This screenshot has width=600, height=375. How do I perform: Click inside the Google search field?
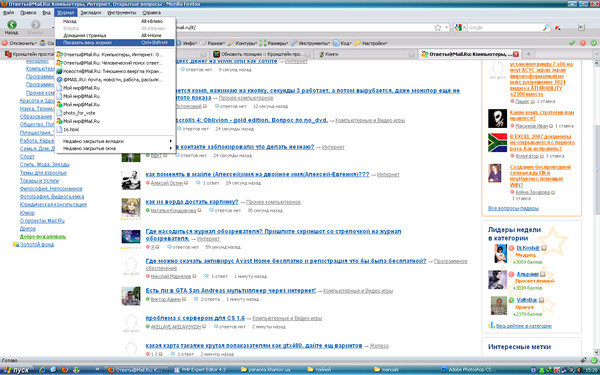coord(504,28)
